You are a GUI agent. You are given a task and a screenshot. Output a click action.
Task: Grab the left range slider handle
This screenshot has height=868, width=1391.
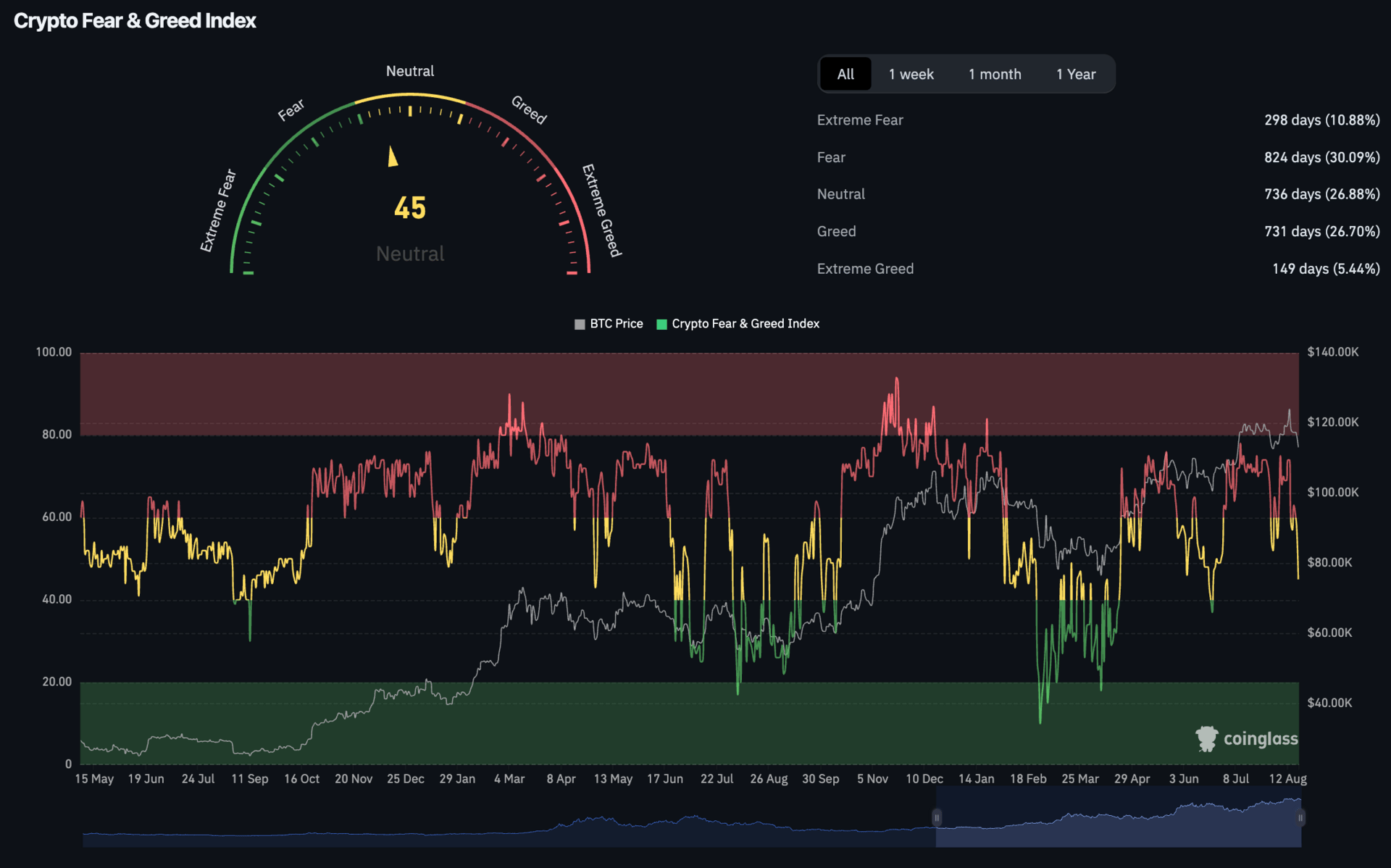(x=937, y=817)
